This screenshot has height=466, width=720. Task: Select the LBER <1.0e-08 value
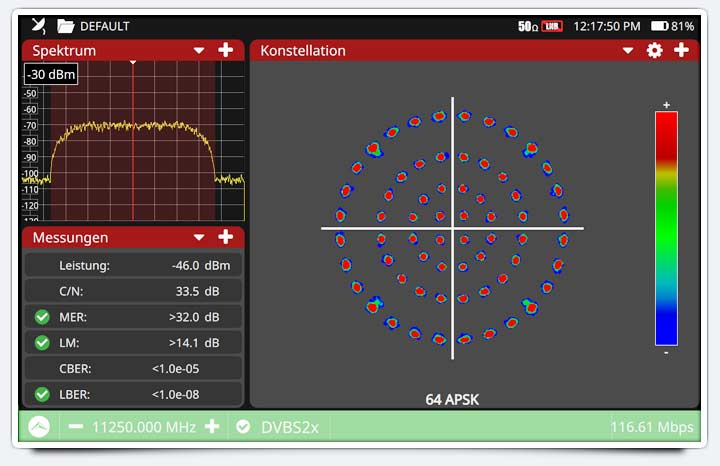pyautogui.click(x=175, y=394)
